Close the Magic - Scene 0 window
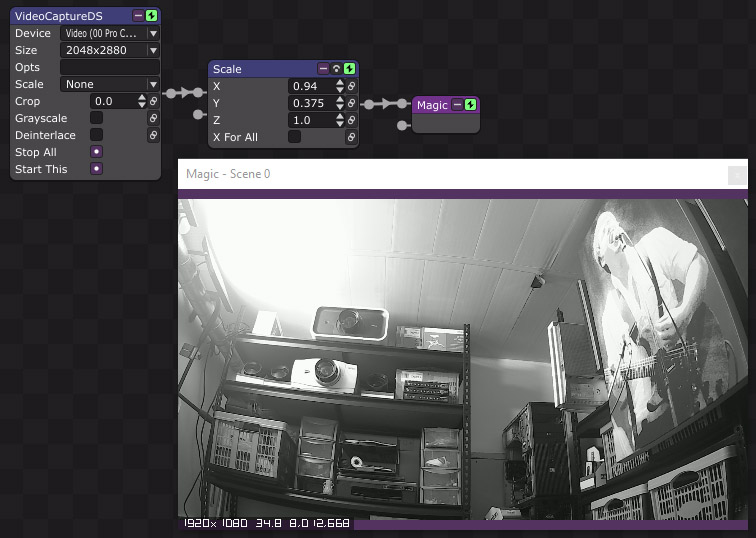The image size is (756, 538). point(737,175)
